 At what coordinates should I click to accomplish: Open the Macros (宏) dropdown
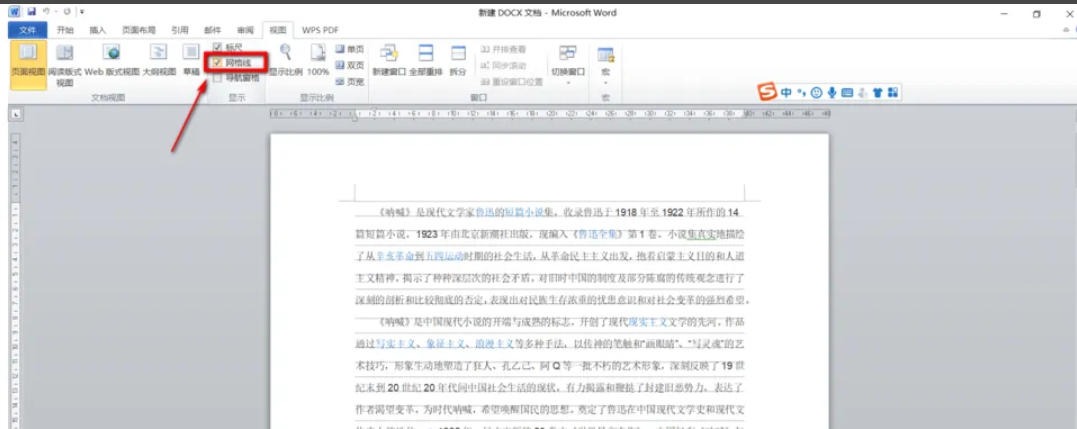pyautogui.click(x=605, y=64)
